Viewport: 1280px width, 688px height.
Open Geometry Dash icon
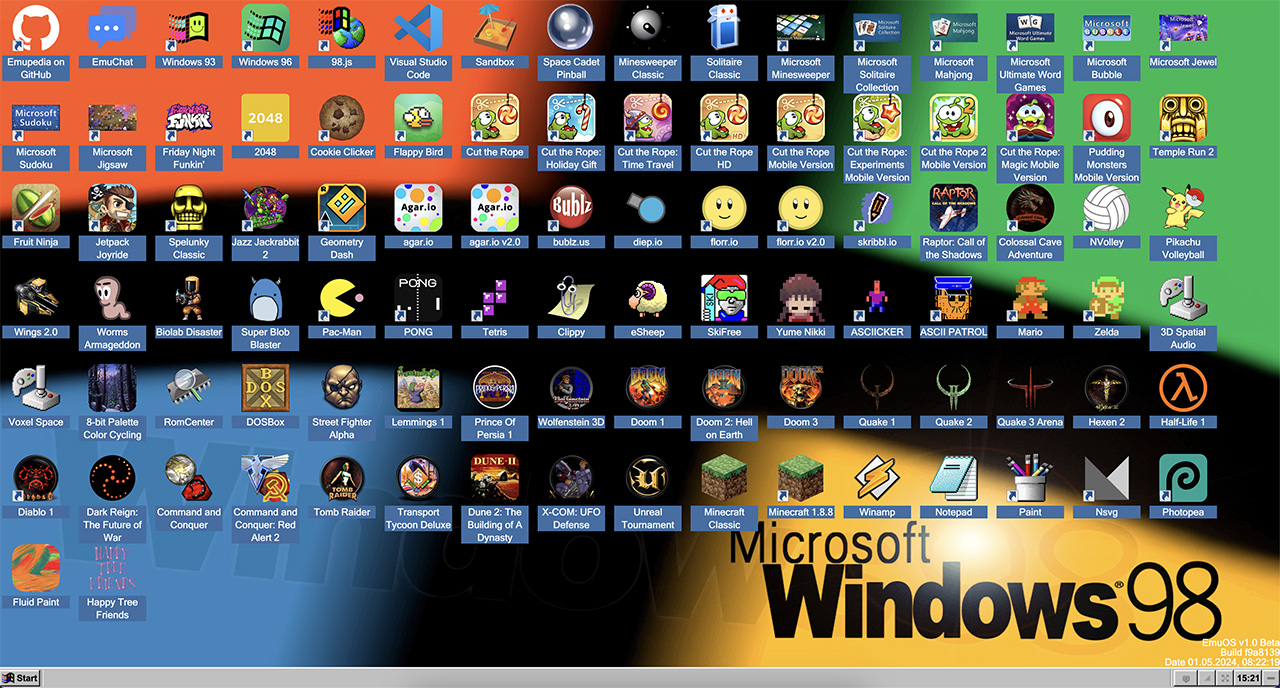(342, 208)
